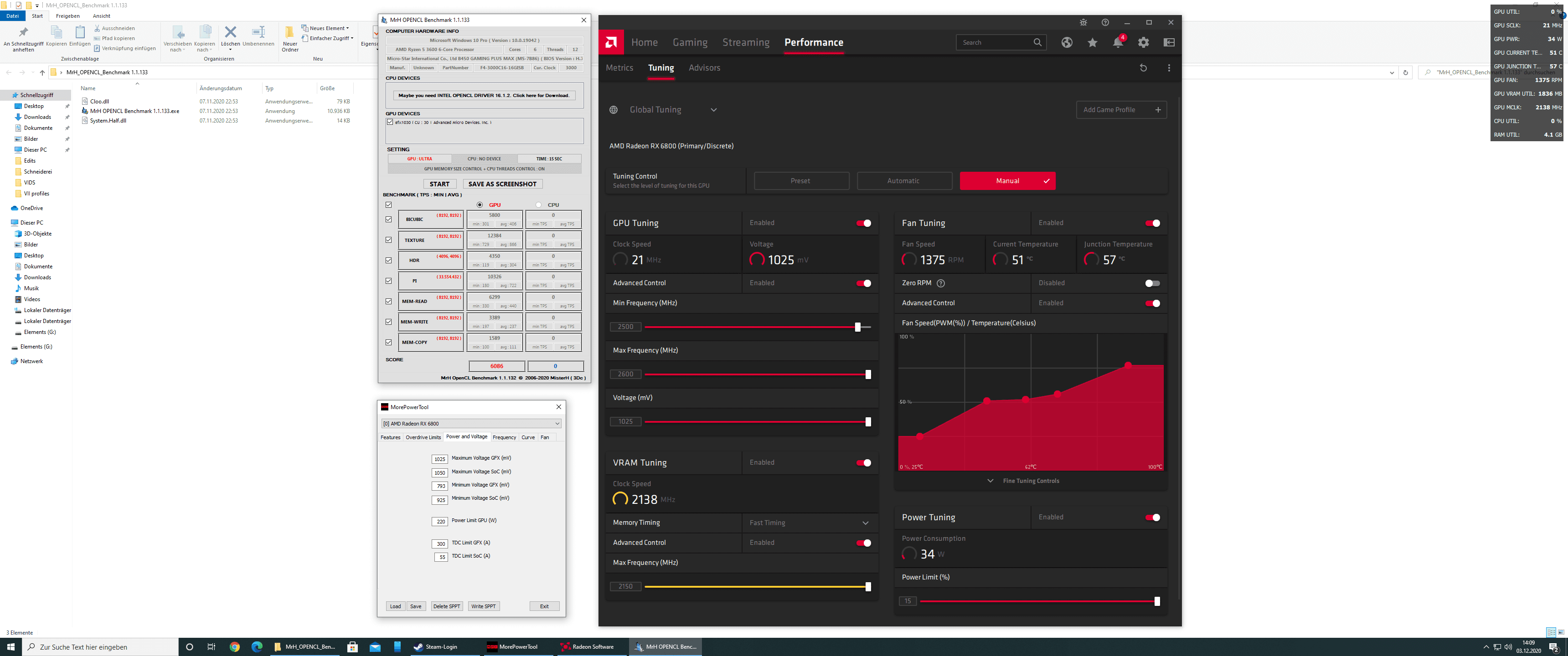
Task: Toggle GPU Tuning Advanced Control switch
Action: coord(863,283)
